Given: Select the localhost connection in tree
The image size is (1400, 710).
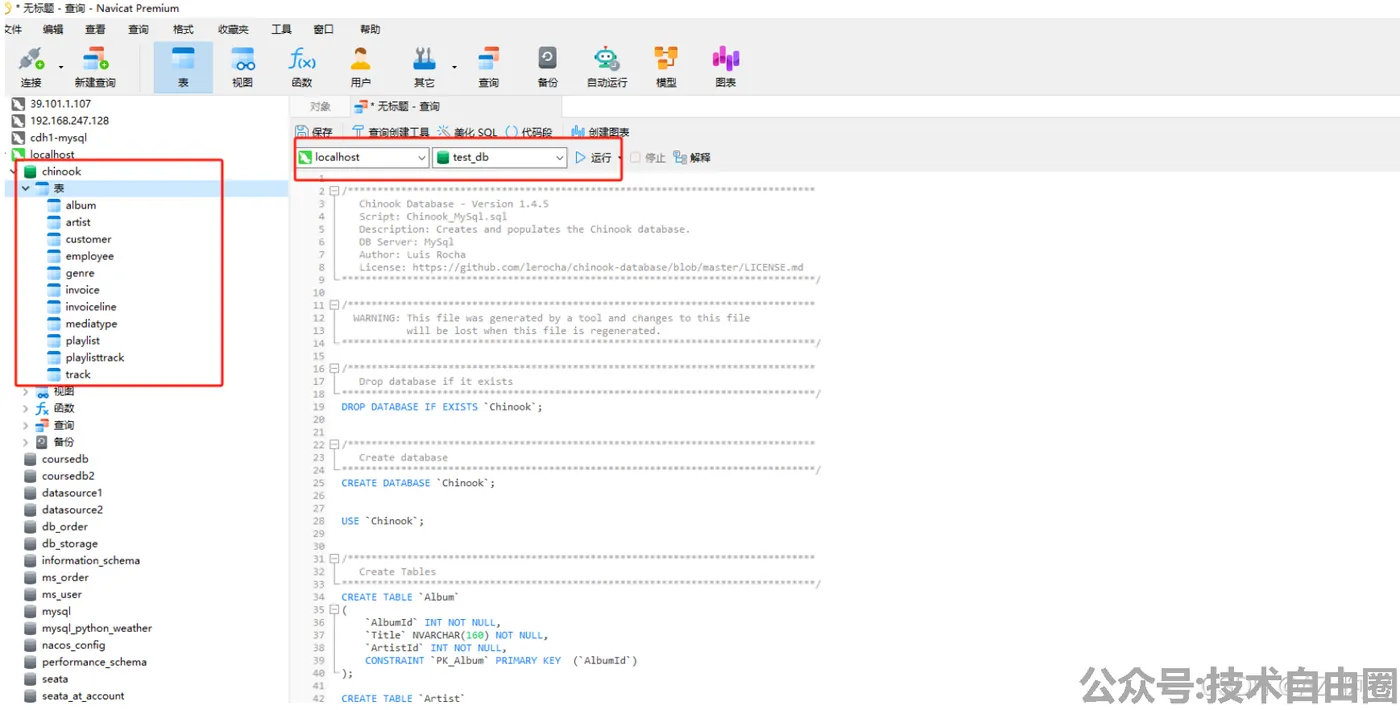Looking at the screenshot, I should (x=52, y=155).
